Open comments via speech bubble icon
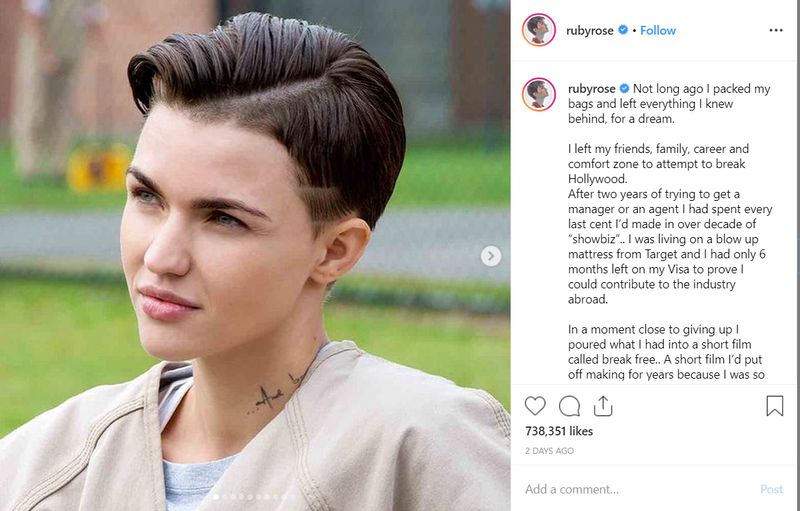Viewport: 800px width, 511px height. pyautogui.click(x=569, y=406)
